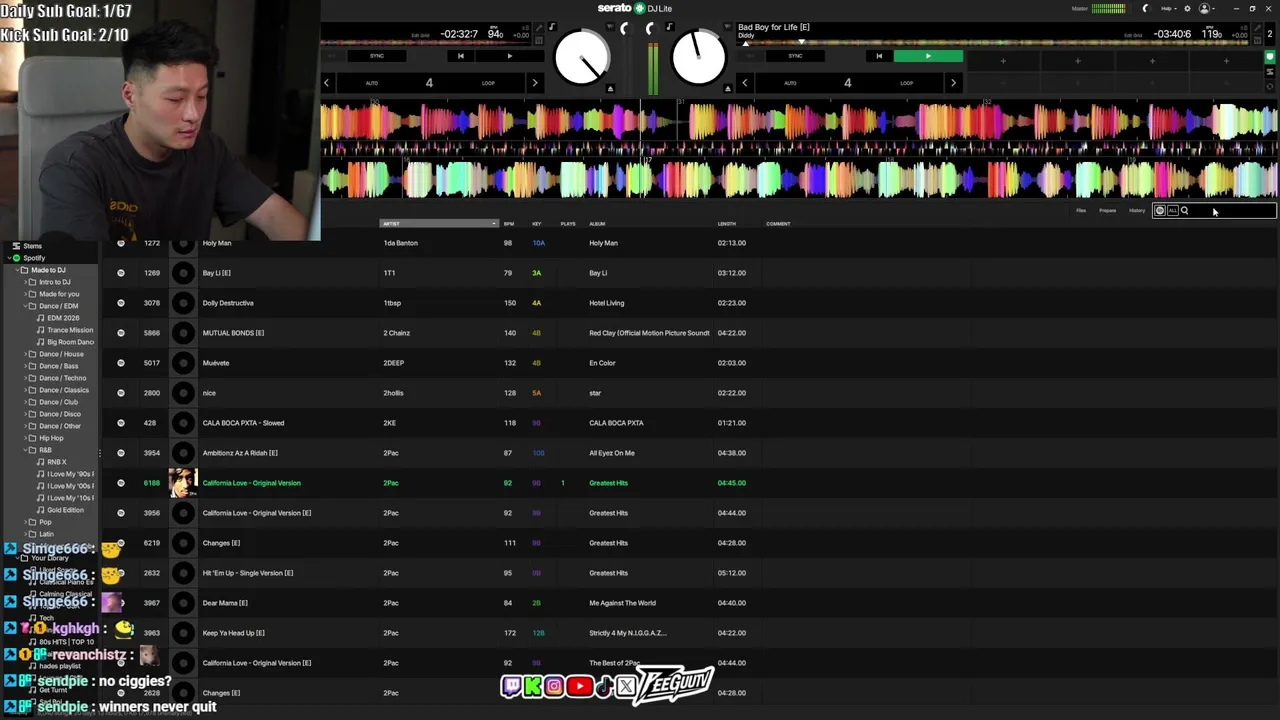Toggle the Spotify filter in the search box
Image resolution: width=1280 pixels, height=720 pixels.
point(1160,211)
